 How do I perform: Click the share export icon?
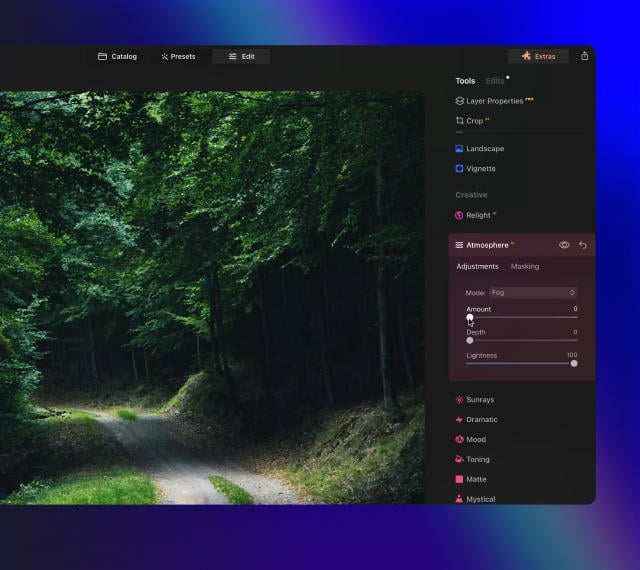[x=584, y=56]
